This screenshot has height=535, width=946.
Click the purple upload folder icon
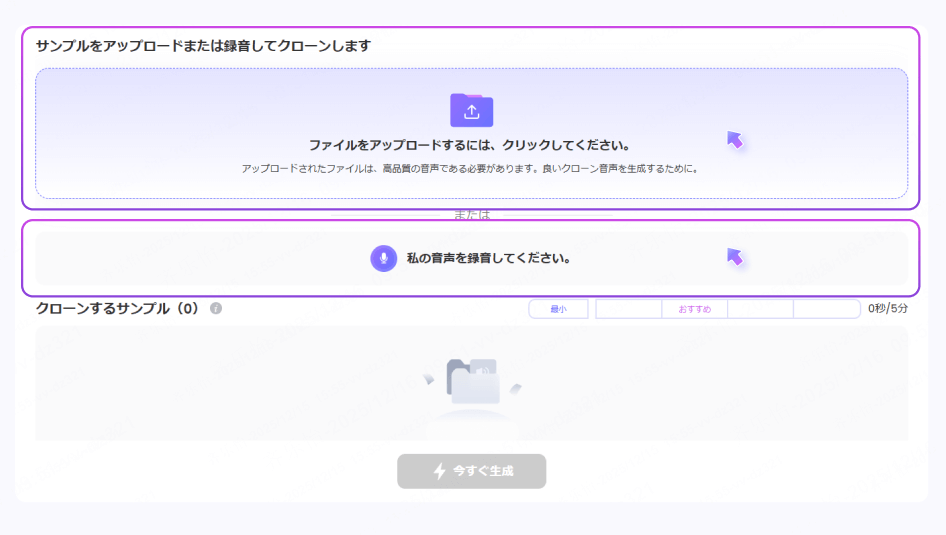[x=471, y=110]
